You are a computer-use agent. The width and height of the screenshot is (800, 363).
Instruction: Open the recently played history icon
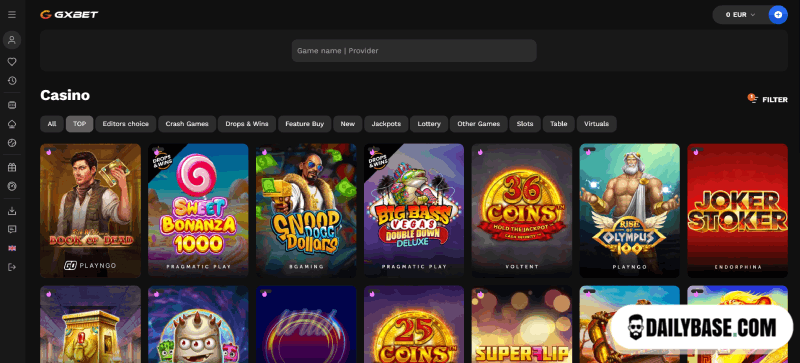tap(12, 81)
